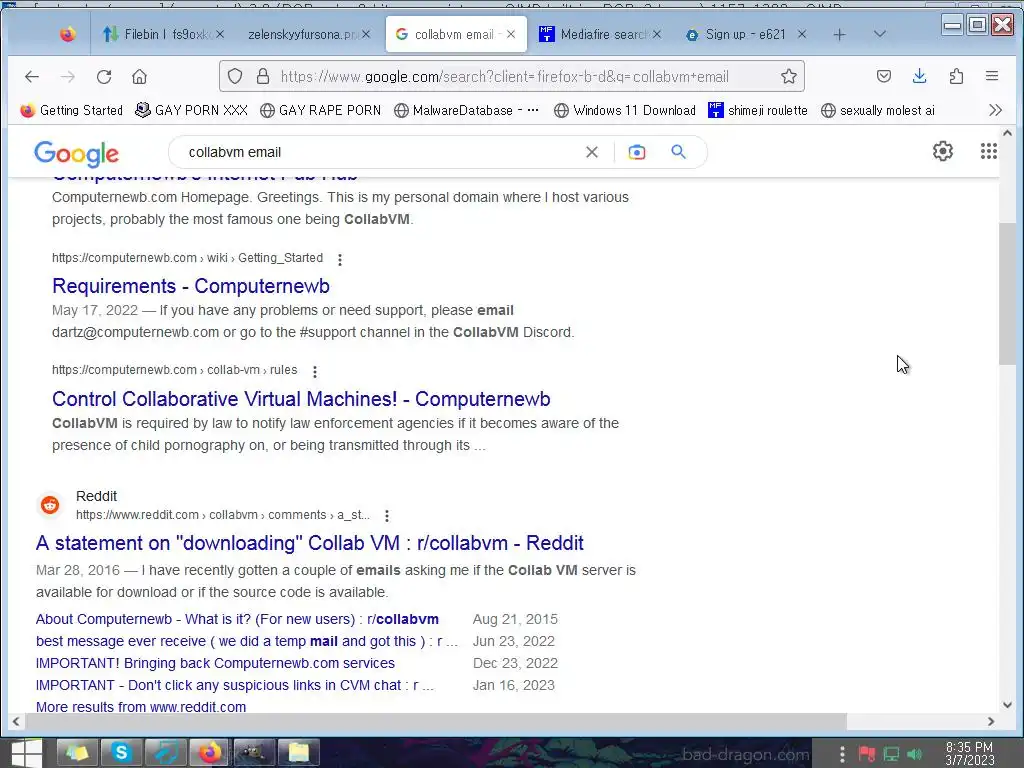
Task: Open the Firefox application menu
Action: 991,76
